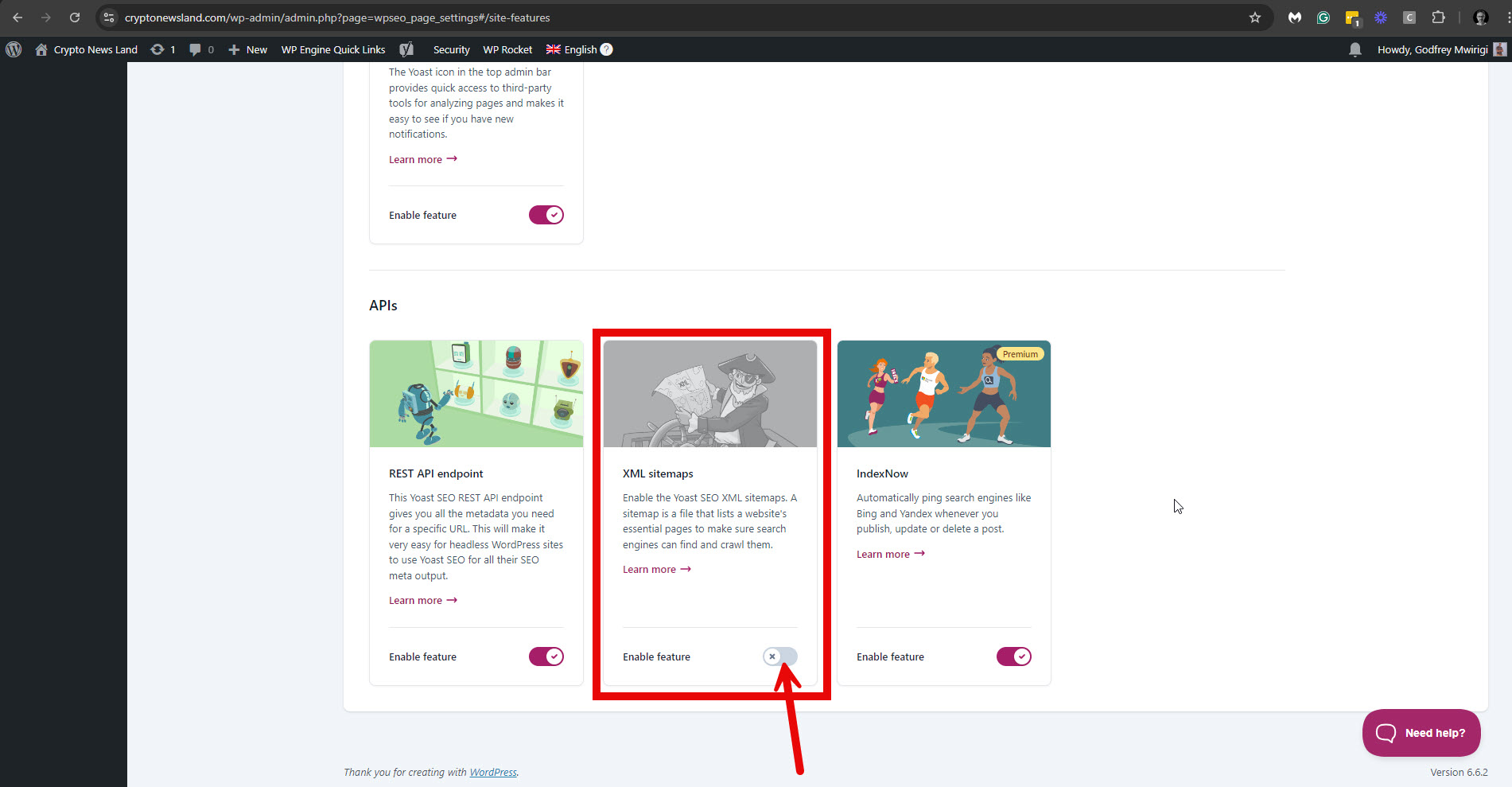Open the yellow extension icon with badge
The width and height of the screenshot is (1512, 787).
pos(1352,18)
